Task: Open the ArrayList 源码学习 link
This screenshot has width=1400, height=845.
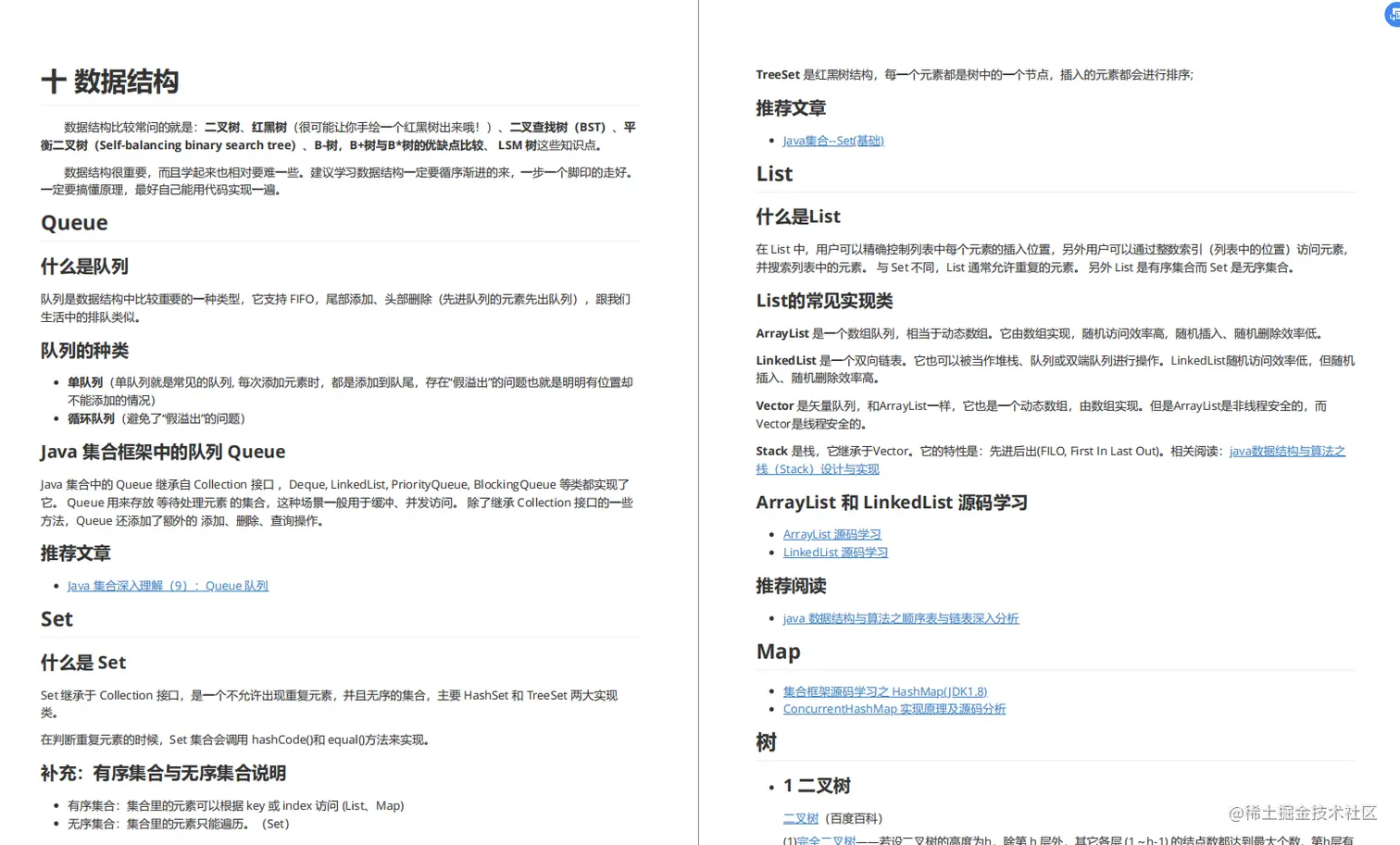Action: click(831, 534)
